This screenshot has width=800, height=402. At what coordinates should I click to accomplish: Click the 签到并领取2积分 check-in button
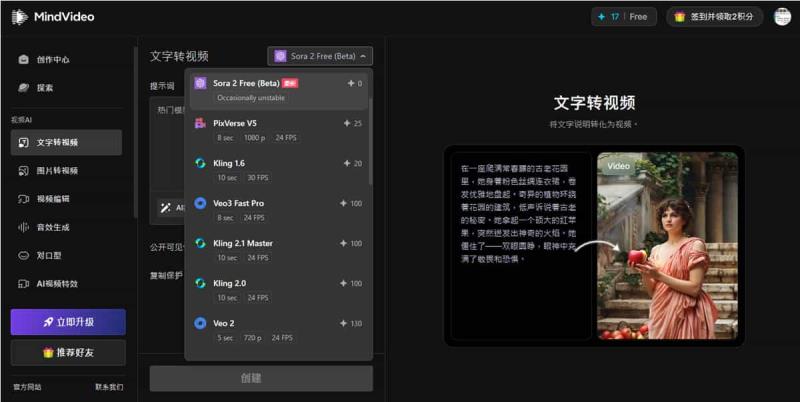coord(717,17)
